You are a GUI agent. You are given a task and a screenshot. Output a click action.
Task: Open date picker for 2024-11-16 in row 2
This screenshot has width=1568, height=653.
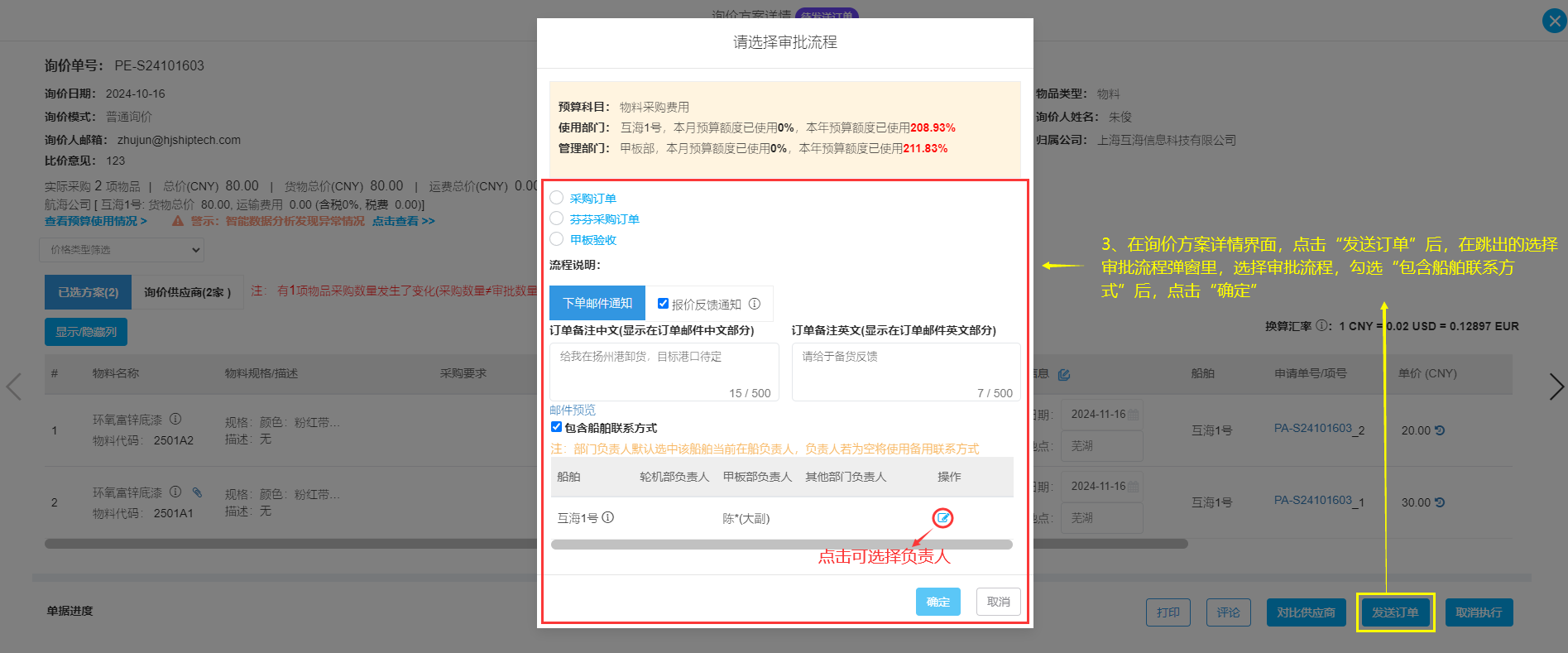pos(1101,487)
